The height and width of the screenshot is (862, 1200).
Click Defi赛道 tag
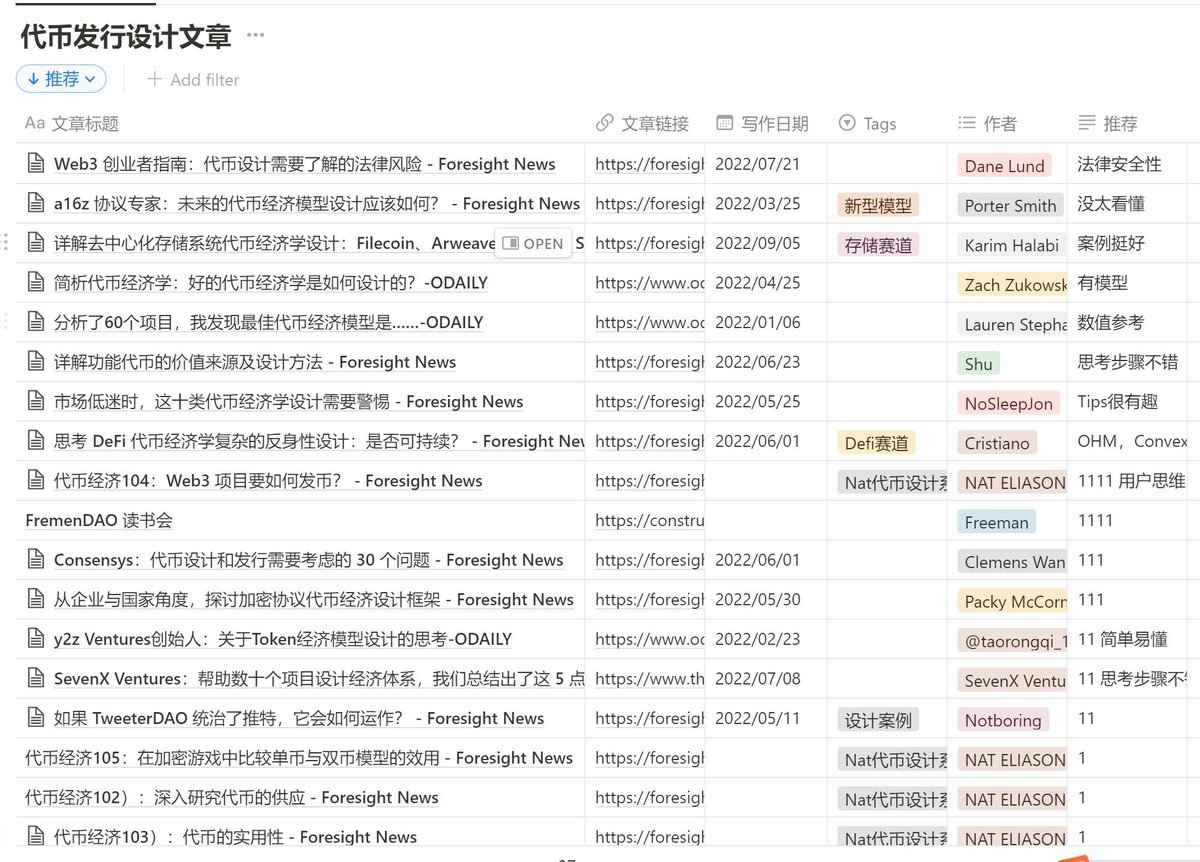(878, 443)
